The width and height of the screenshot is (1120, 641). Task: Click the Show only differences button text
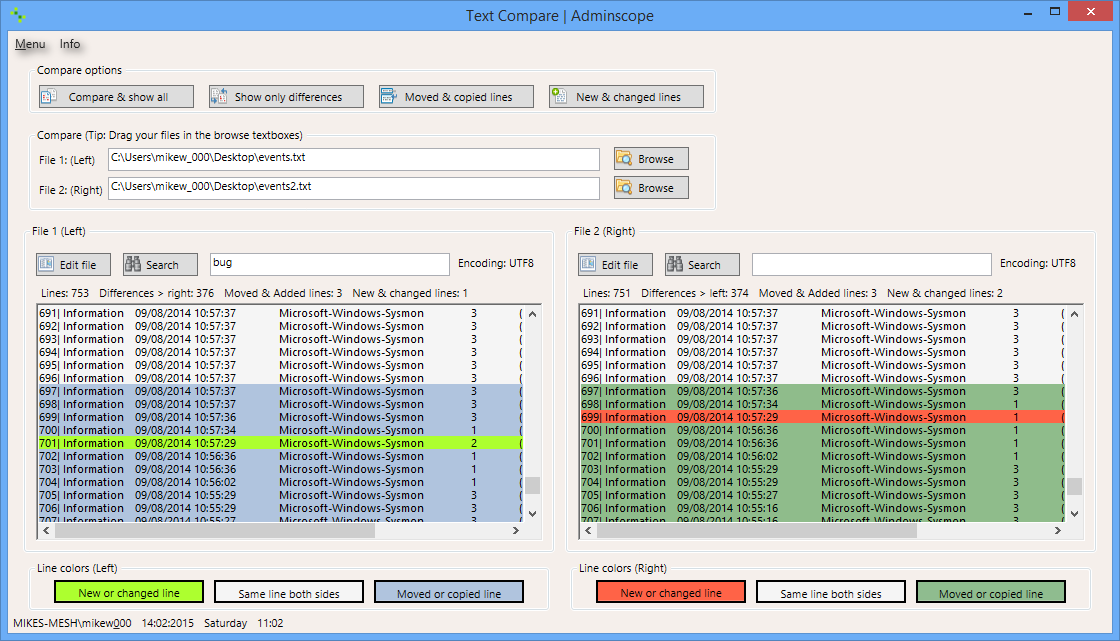pos(289,97)
